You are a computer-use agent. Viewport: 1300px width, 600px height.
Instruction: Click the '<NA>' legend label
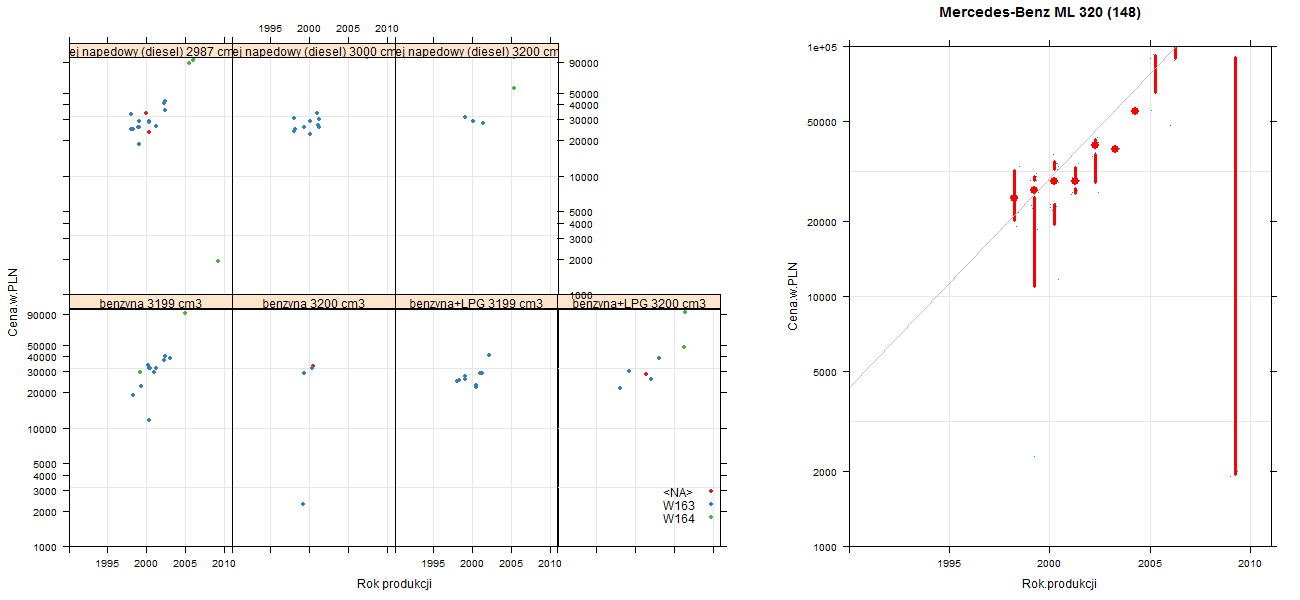678,492
